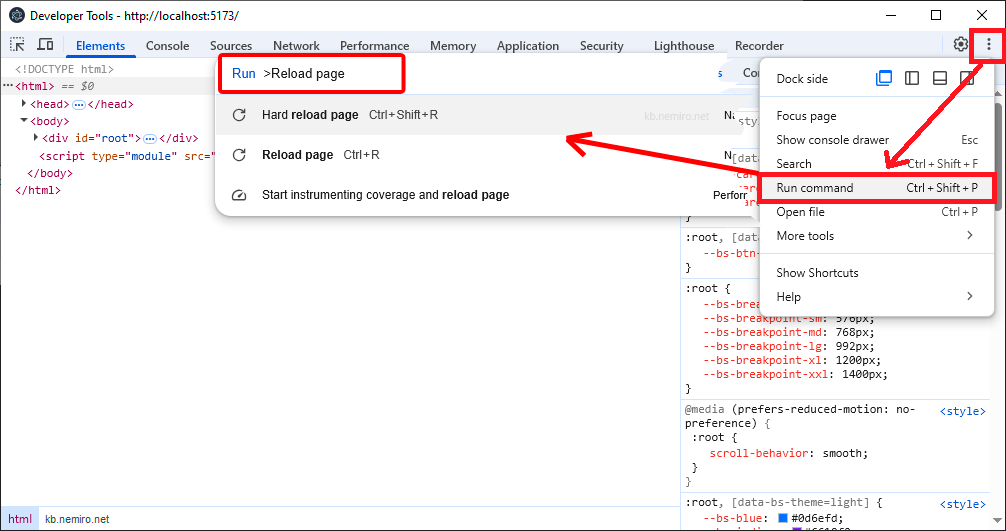Click the ellipsis badge inside head tag
This screenshot has height=531, width=1006.
tap(79, 104)
